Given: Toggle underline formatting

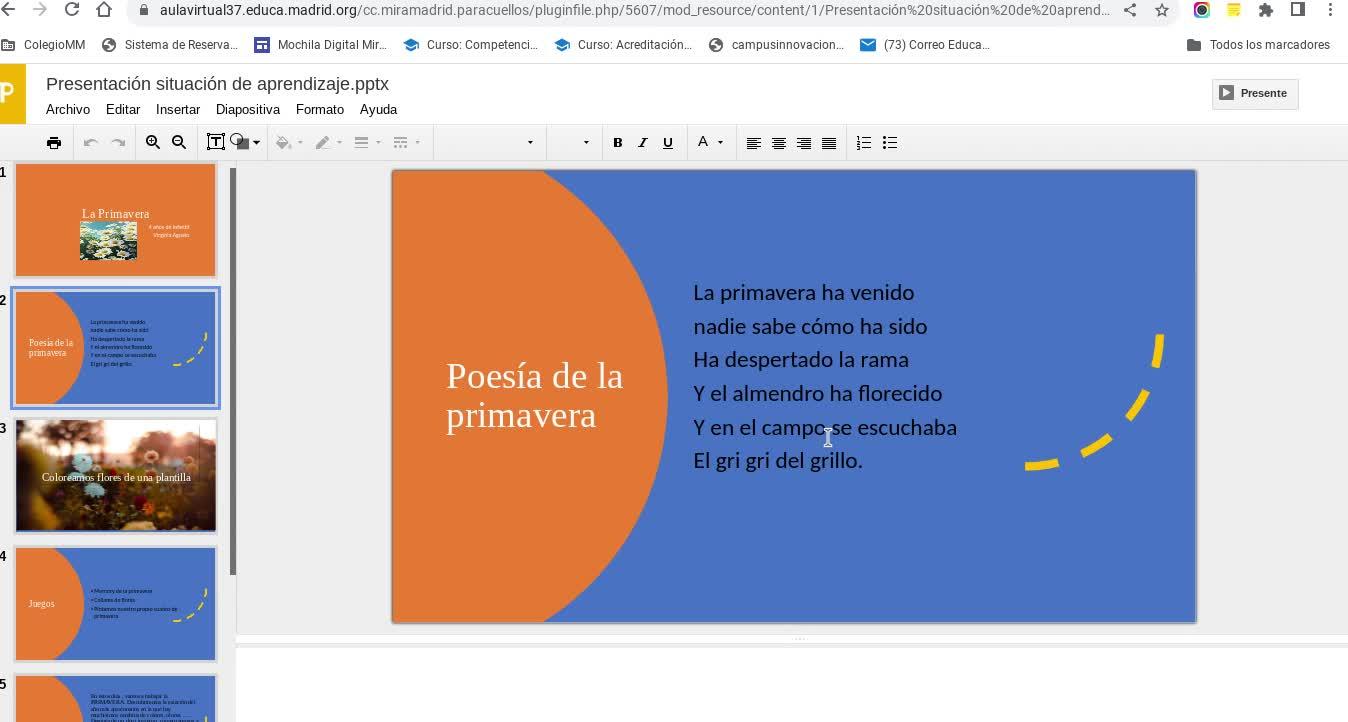Looking at the screenshot, I should (x=668, y=143).
